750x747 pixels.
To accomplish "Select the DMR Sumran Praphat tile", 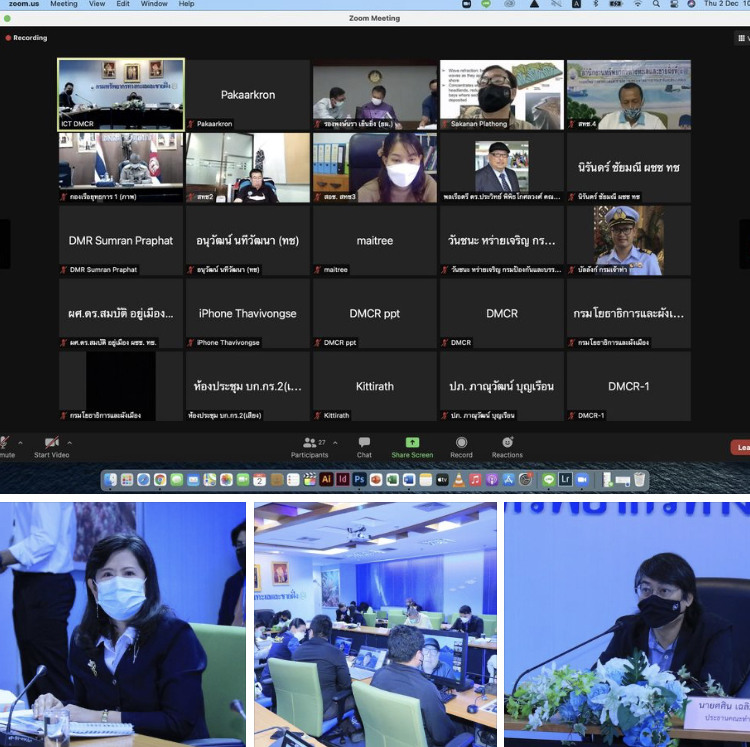I will click(121, 241).
